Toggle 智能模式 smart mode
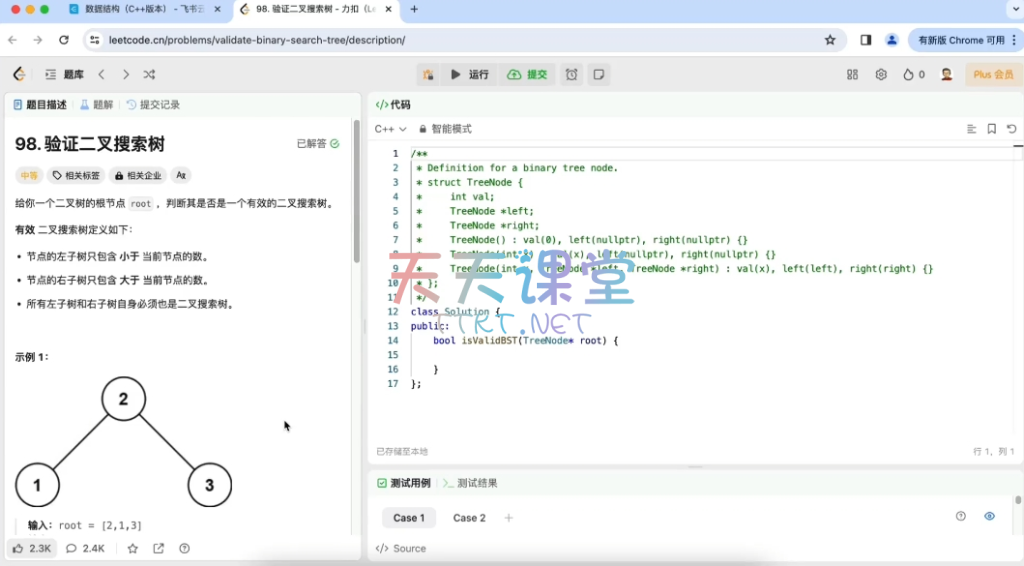The image size is (1024, 566). (x=445, y=129)
